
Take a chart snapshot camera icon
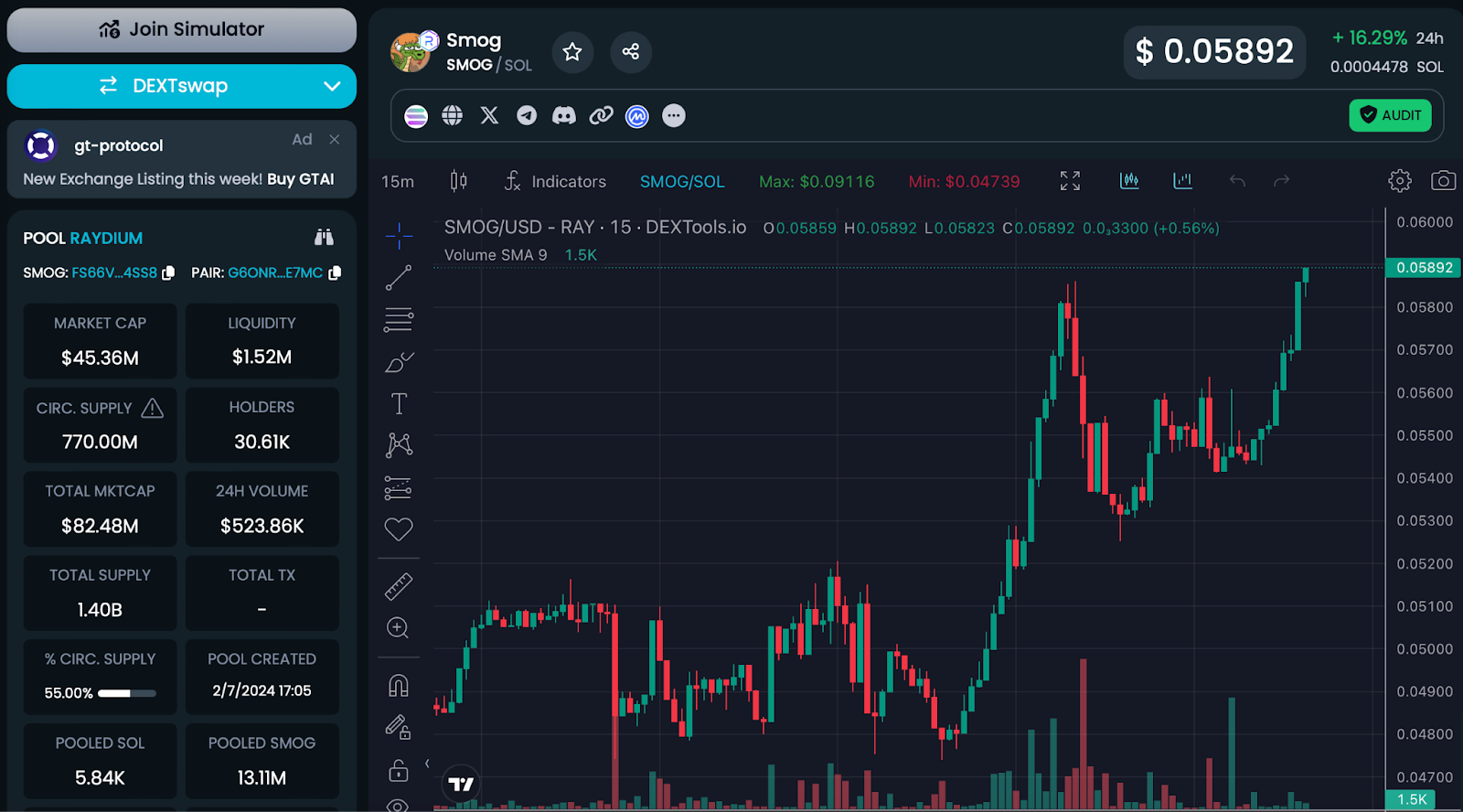(1443, 181)
